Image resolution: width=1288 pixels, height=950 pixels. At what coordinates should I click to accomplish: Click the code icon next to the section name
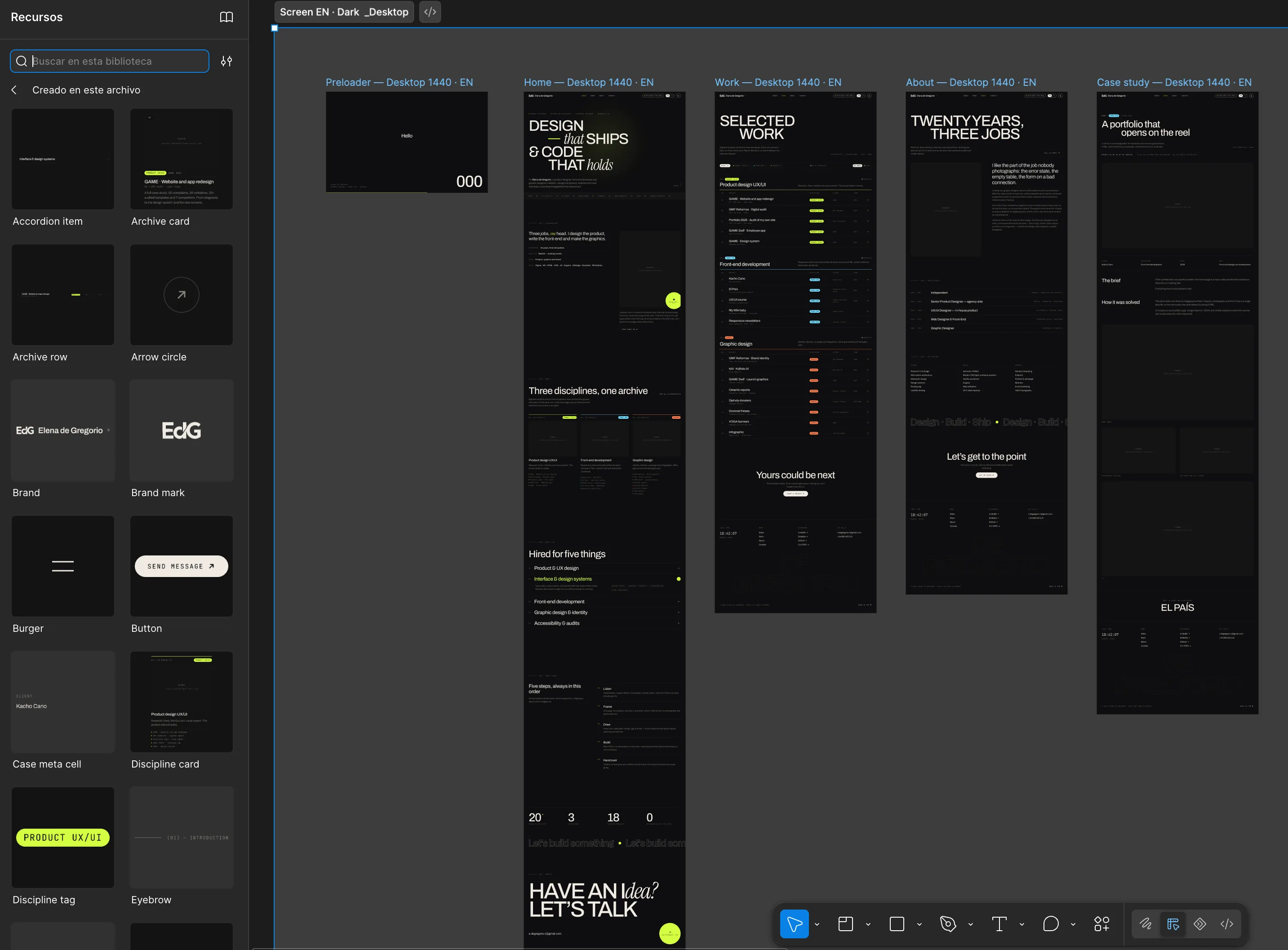click(x=430, y=12)
